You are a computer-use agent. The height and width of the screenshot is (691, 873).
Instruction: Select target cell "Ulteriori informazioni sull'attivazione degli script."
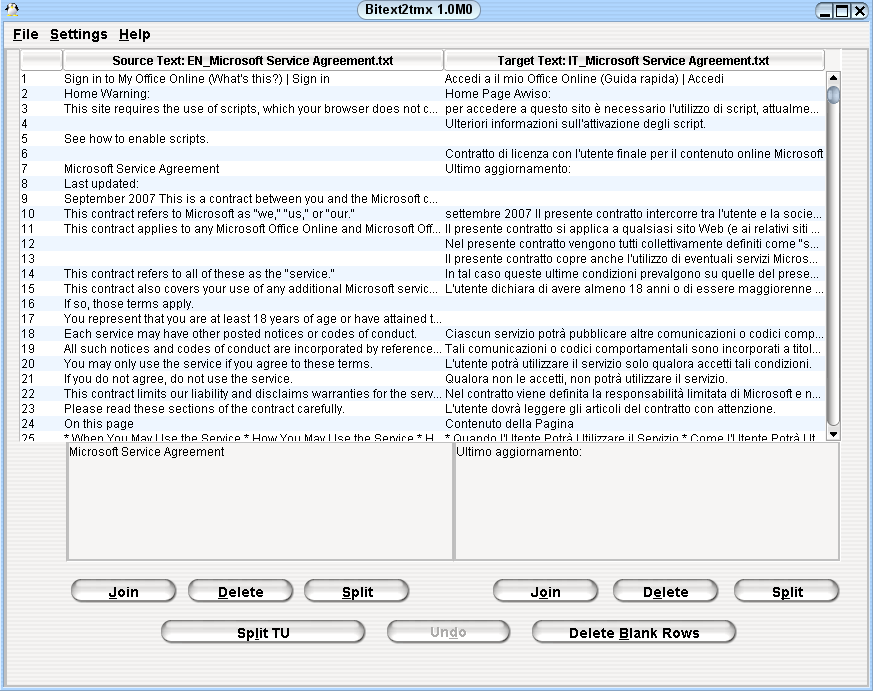pyautogui.click(x=634, y=124)
